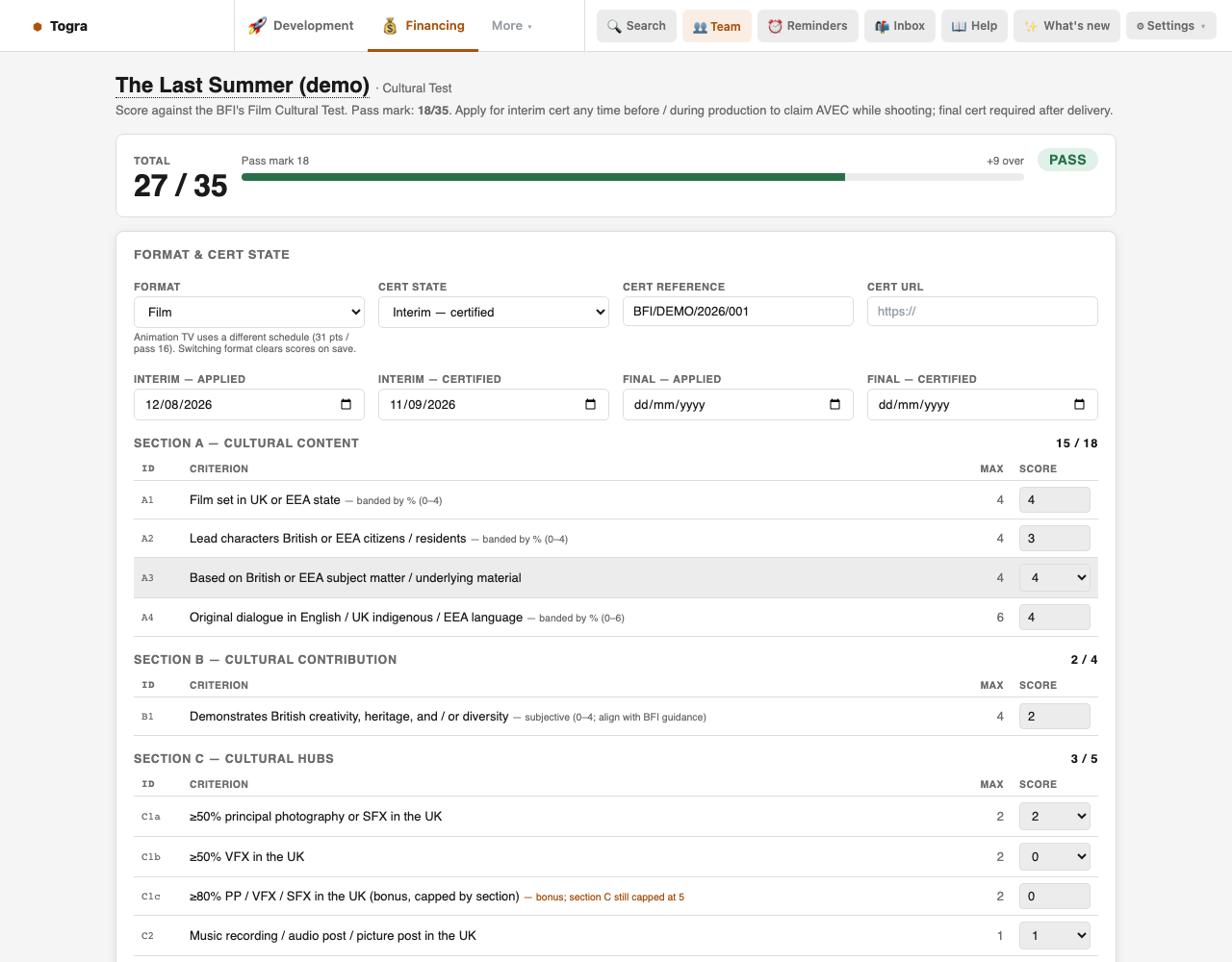
Task: Click the mailbox icon in Inbox
Action: pyautogui.click(x=882, y=26)
